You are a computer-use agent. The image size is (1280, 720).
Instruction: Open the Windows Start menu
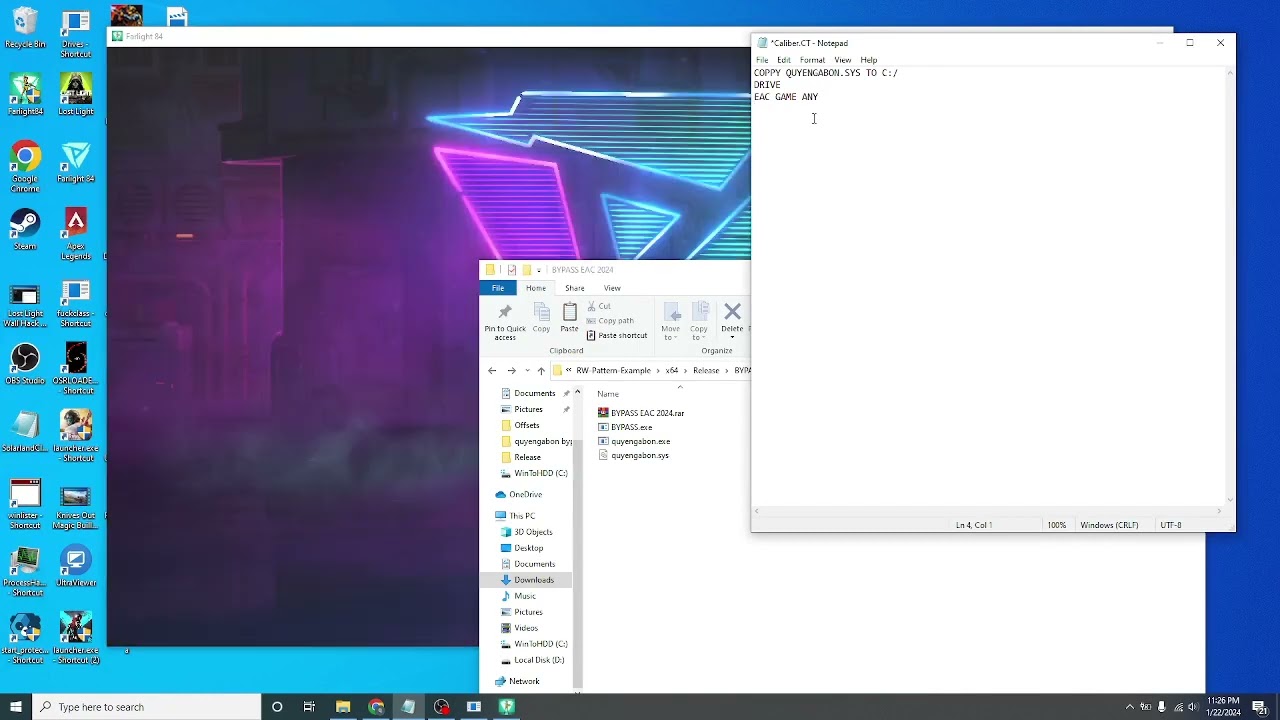[x=16, y=707]
